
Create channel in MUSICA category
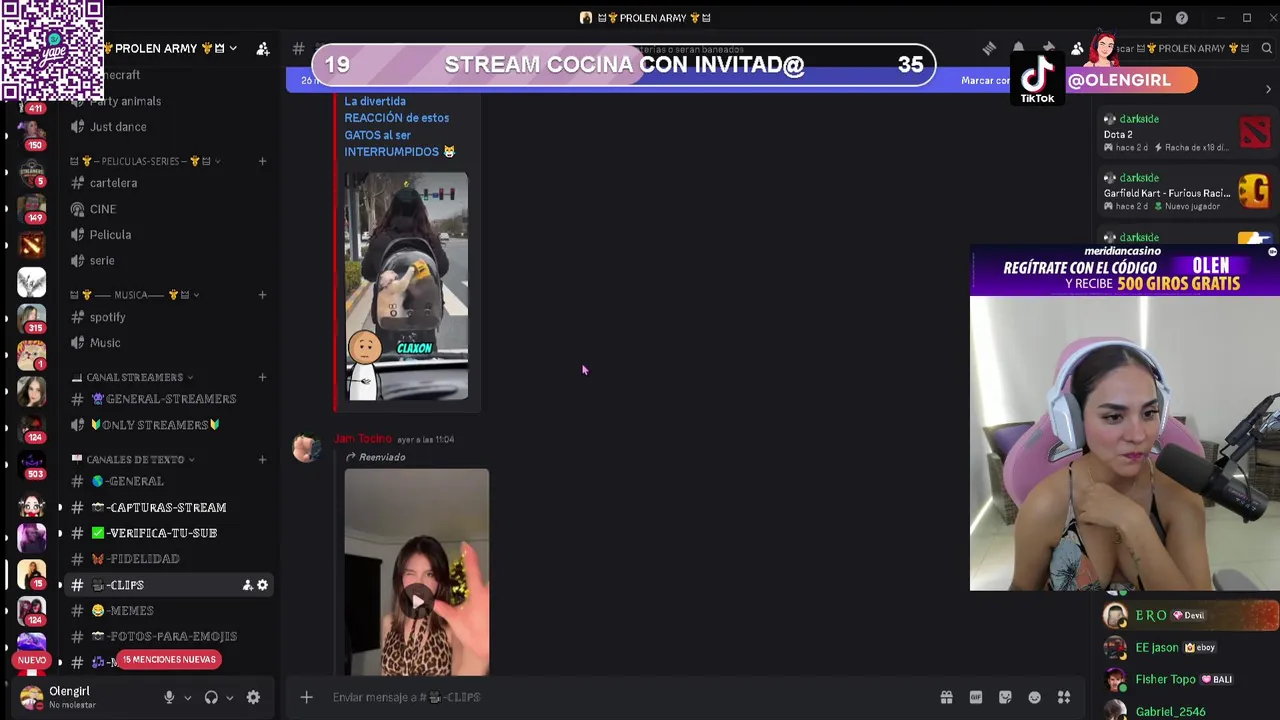pos(262,295)
